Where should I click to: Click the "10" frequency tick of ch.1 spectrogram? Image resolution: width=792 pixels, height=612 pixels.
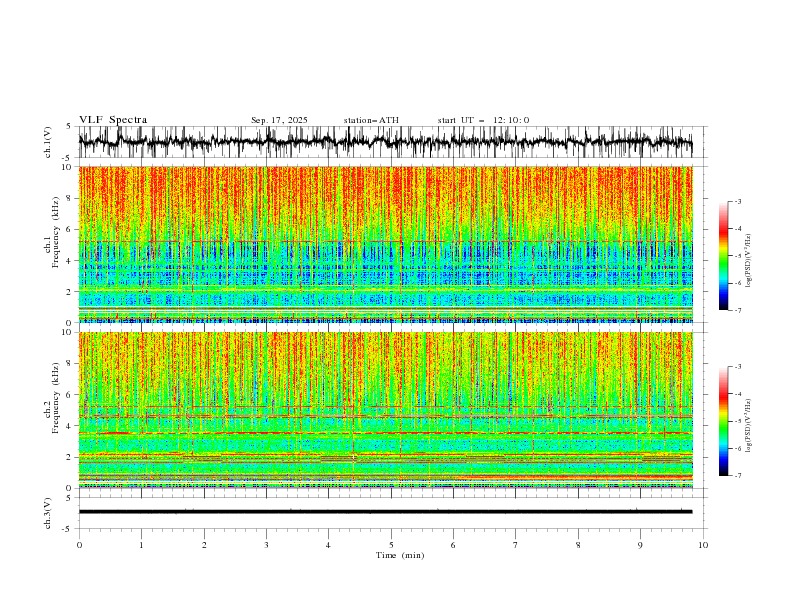(69, 167)
